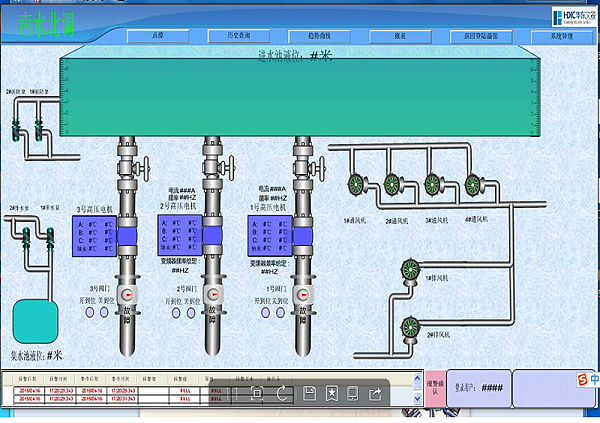This screenshot has width=600, height=423.
Task: Click the Sogou input method tray icon
Action: pos(582,378)
